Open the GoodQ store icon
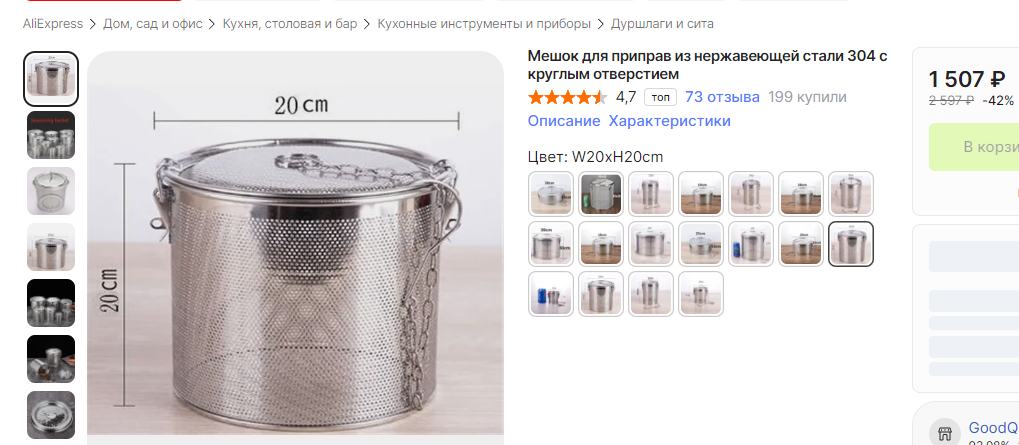Screen dimensions: 1019x445 point(945,432)
